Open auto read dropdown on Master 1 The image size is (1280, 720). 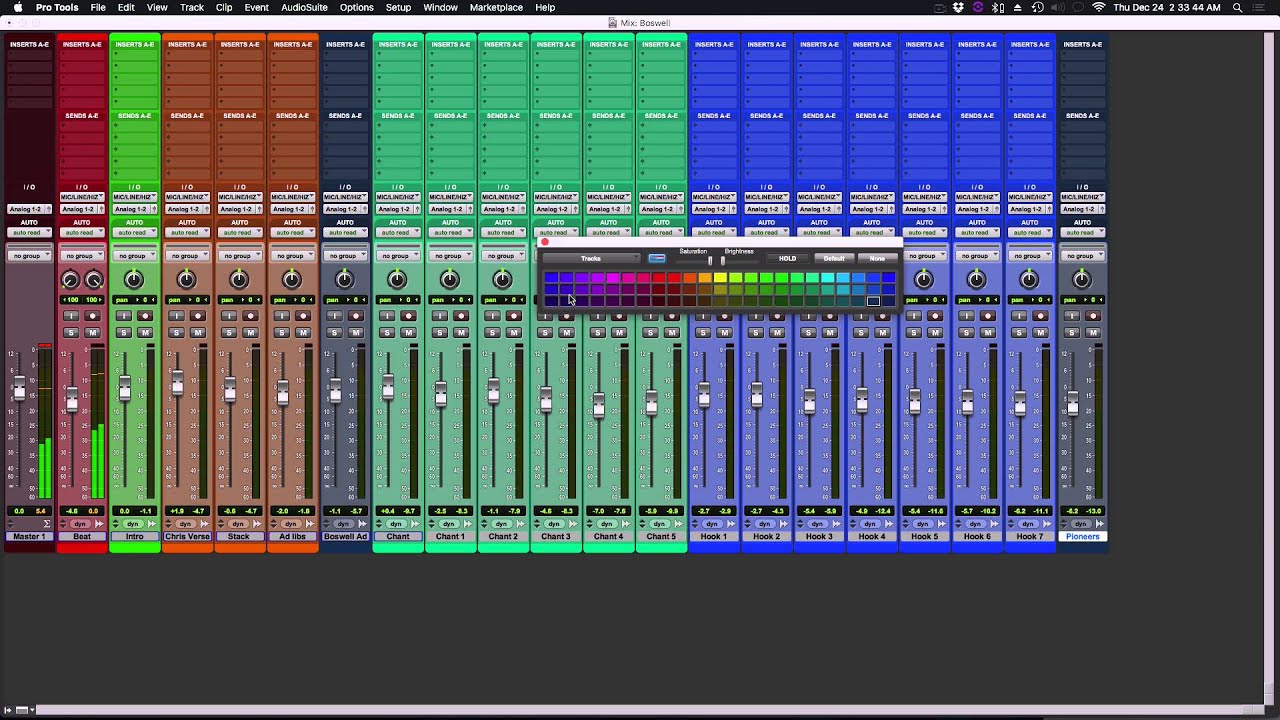coord(29,232)
